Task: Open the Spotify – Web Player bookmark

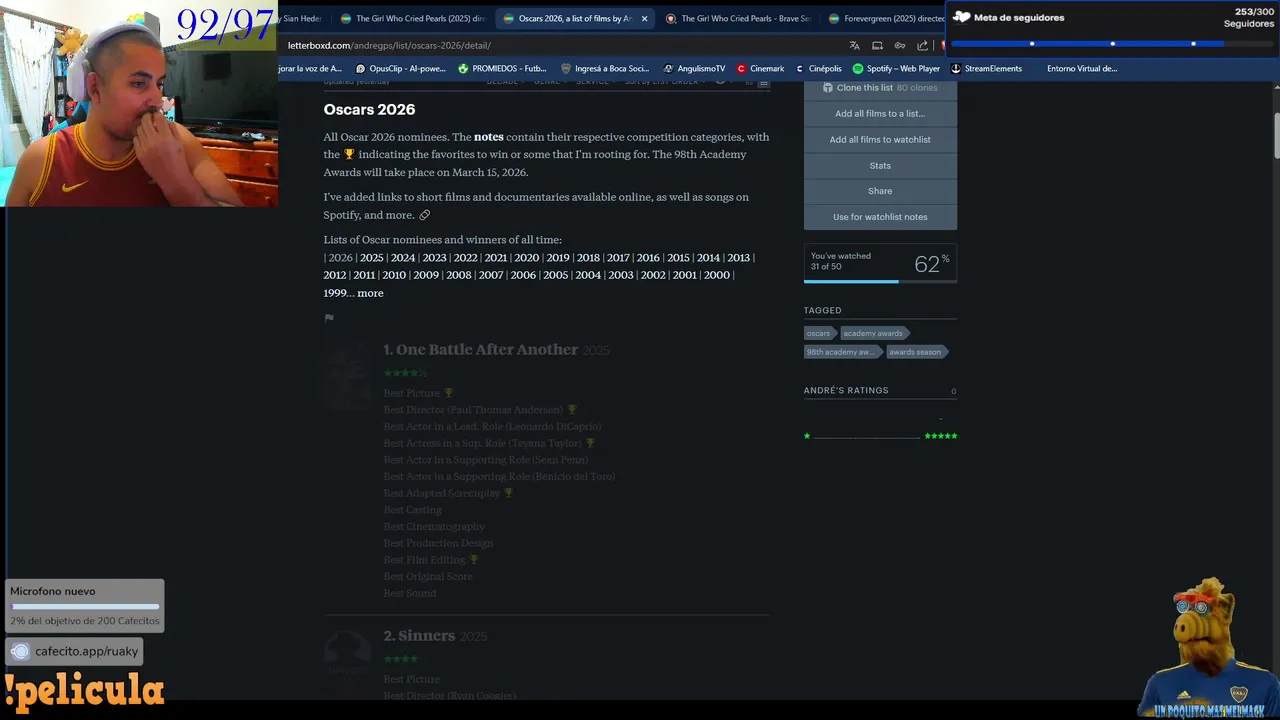Action: point(896,69)
